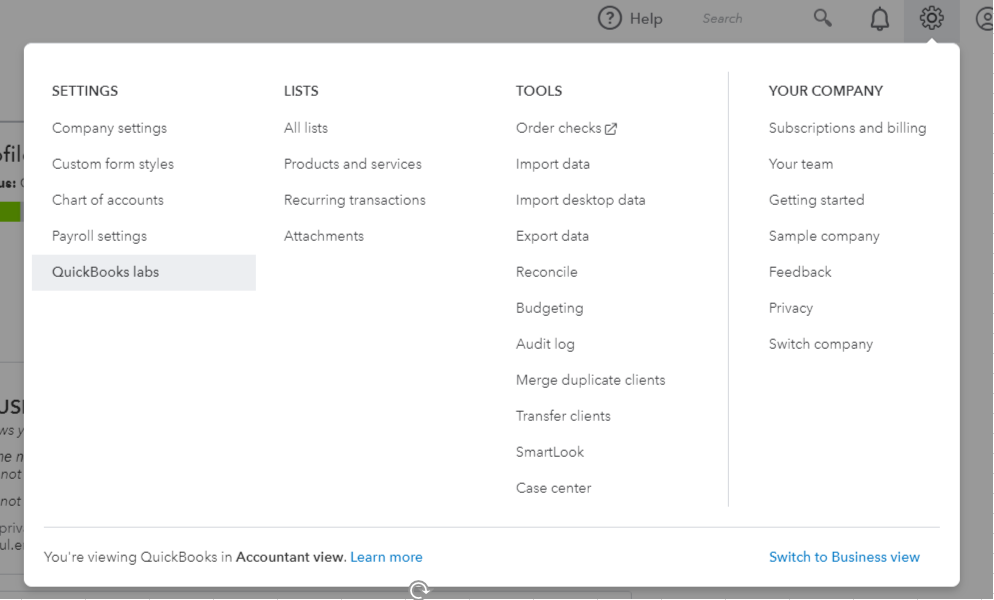Viewport: 994px width, 600px height.
Task: Click the Help question mark icon
Action: click(x=610, y=18)
